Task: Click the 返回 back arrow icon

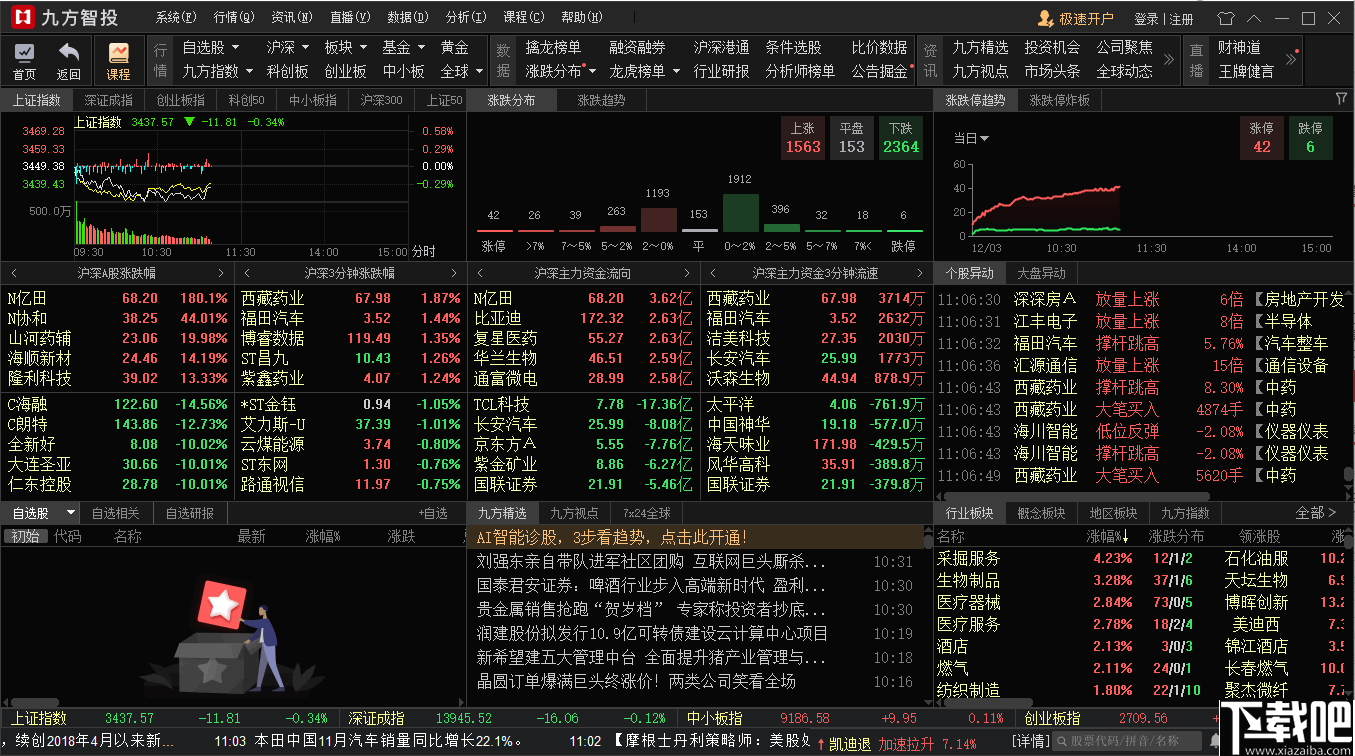Action: pyautogui.click(x=69, y=52)
